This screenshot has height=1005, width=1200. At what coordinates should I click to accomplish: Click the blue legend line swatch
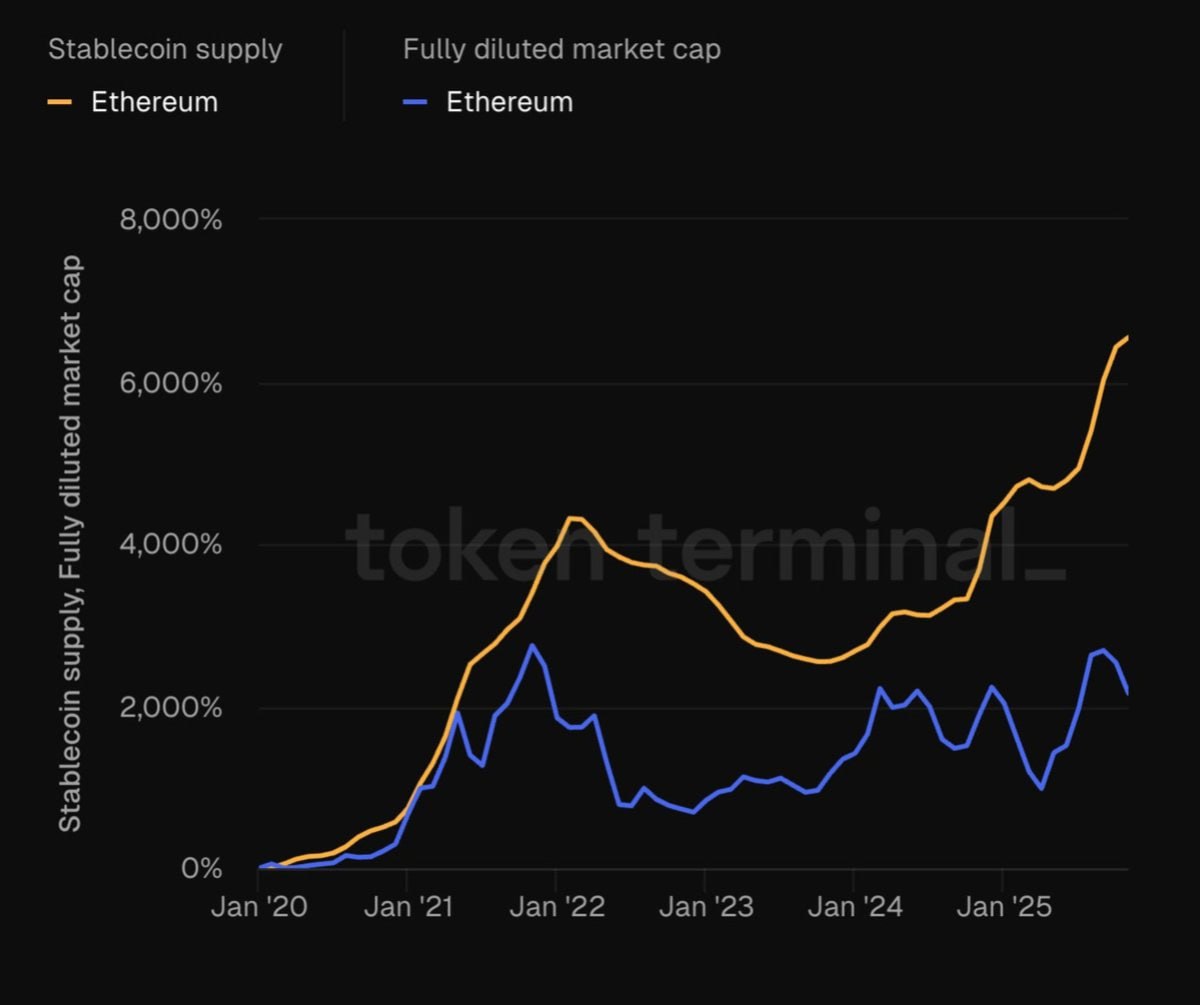point(415,102)
